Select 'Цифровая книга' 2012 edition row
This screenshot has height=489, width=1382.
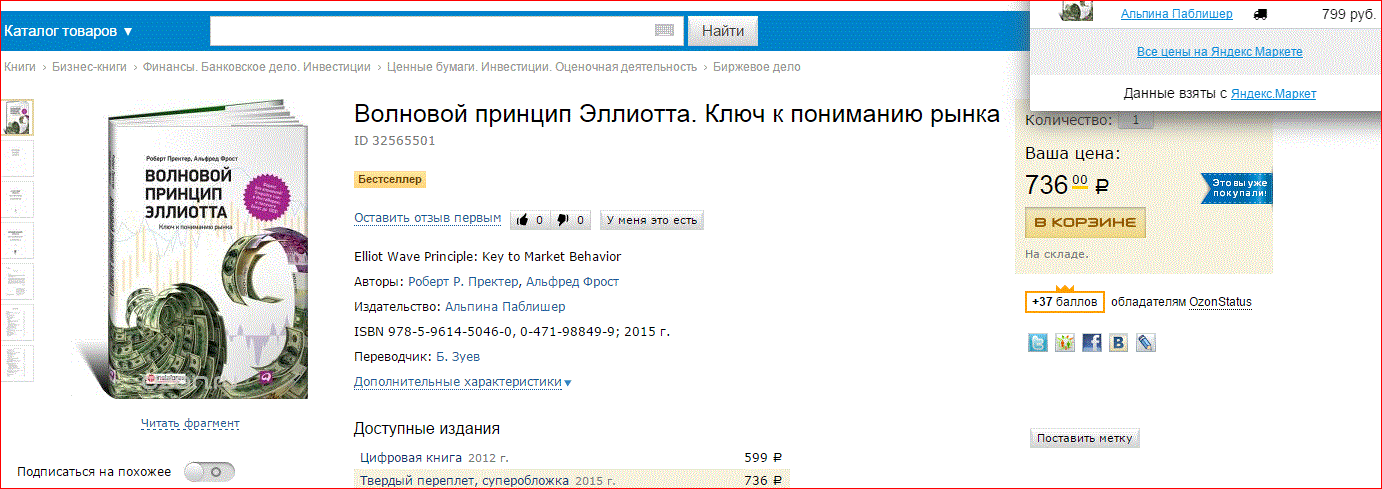tap(572, 457)
